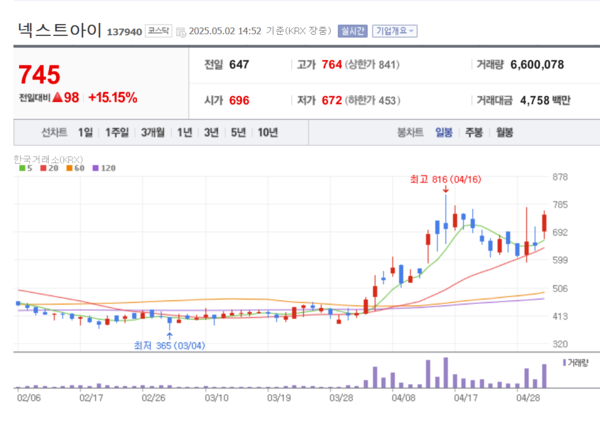Click the red up-triangle next to 98
The width and height of the screenshot is (600, 430).
(x=57, y=97)
